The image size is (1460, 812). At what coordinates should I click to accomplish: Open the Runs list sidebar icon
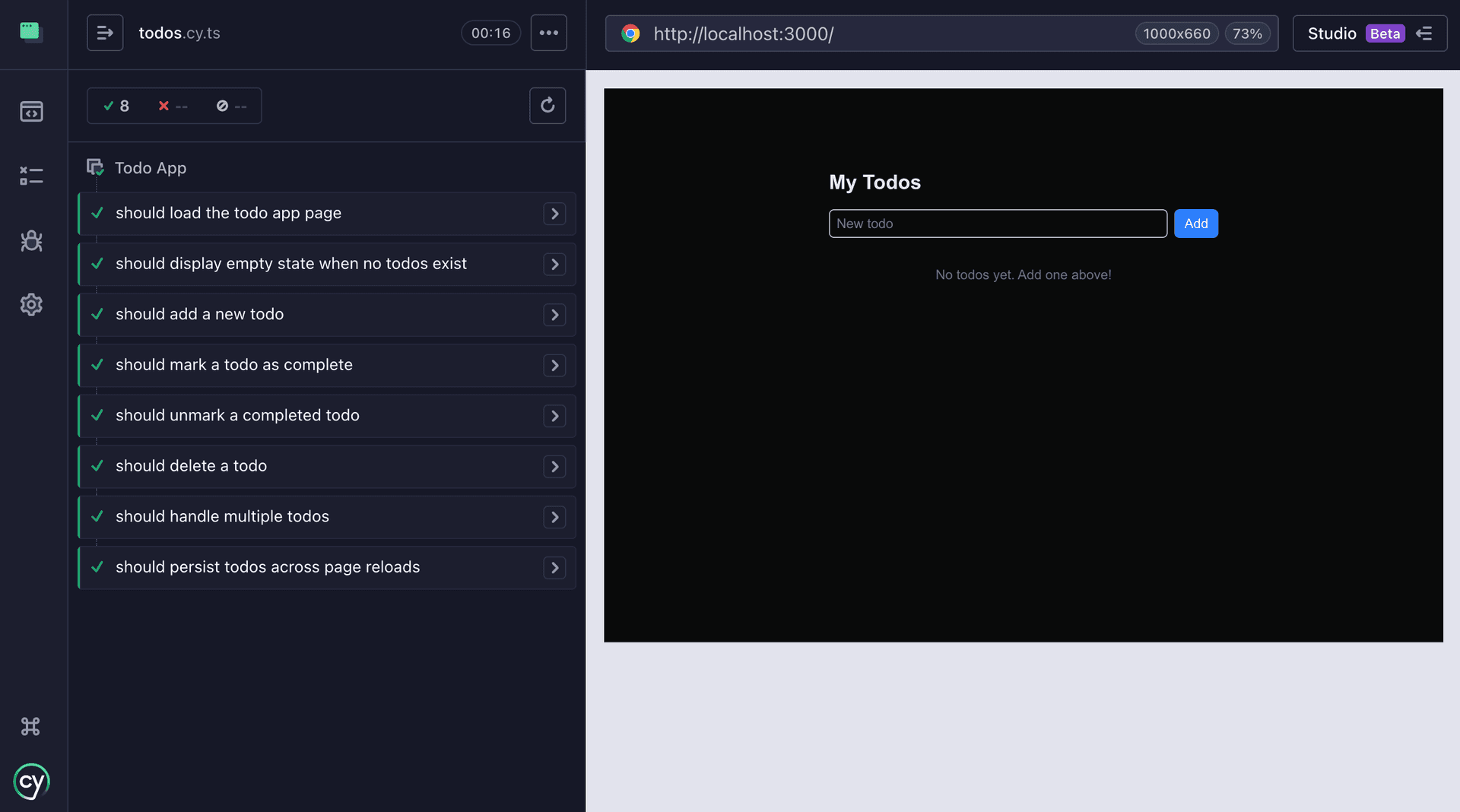click(31, 176)
